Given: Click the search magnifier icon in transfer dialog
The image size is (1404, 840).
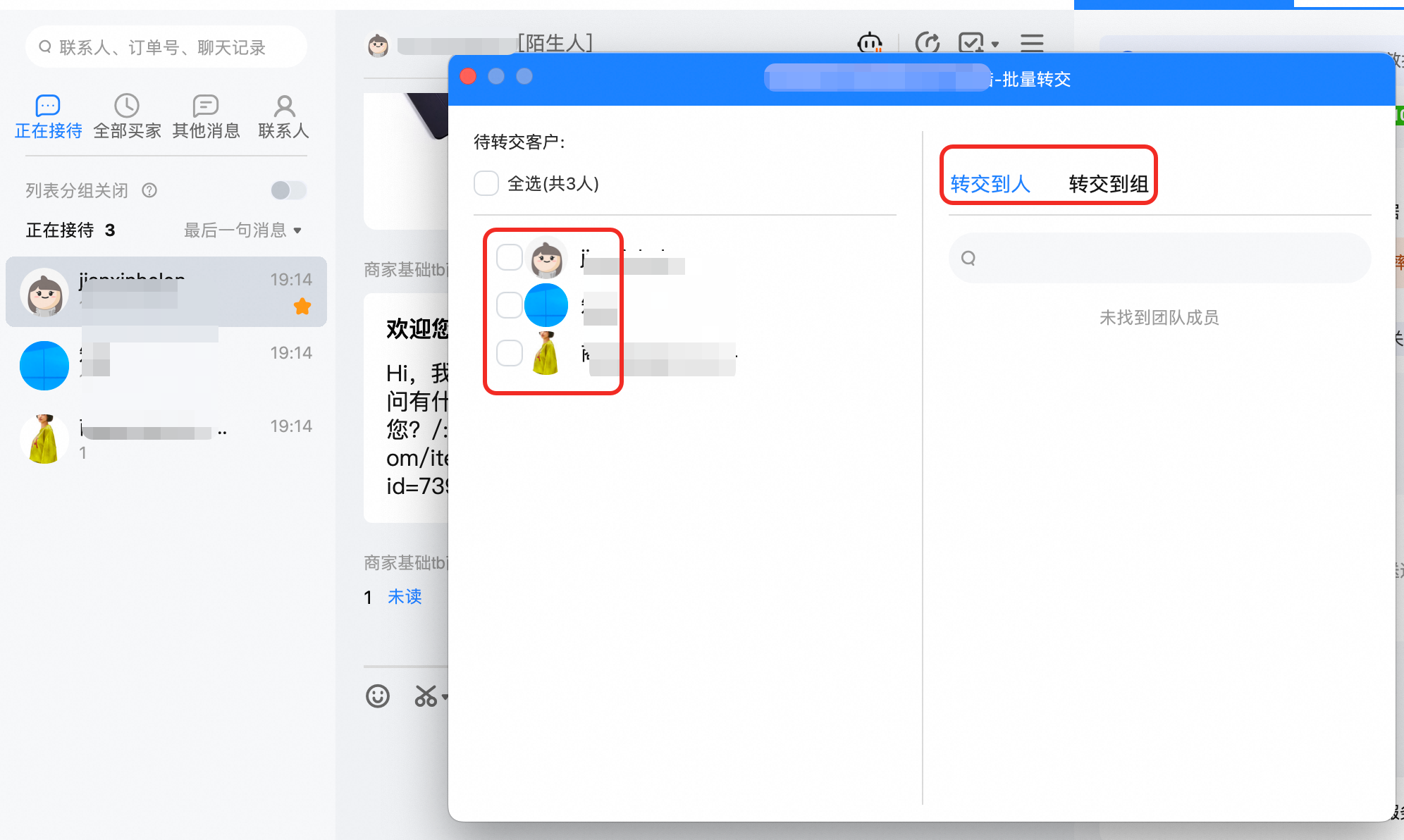Looking at the screenshot, I should (968, 258).
